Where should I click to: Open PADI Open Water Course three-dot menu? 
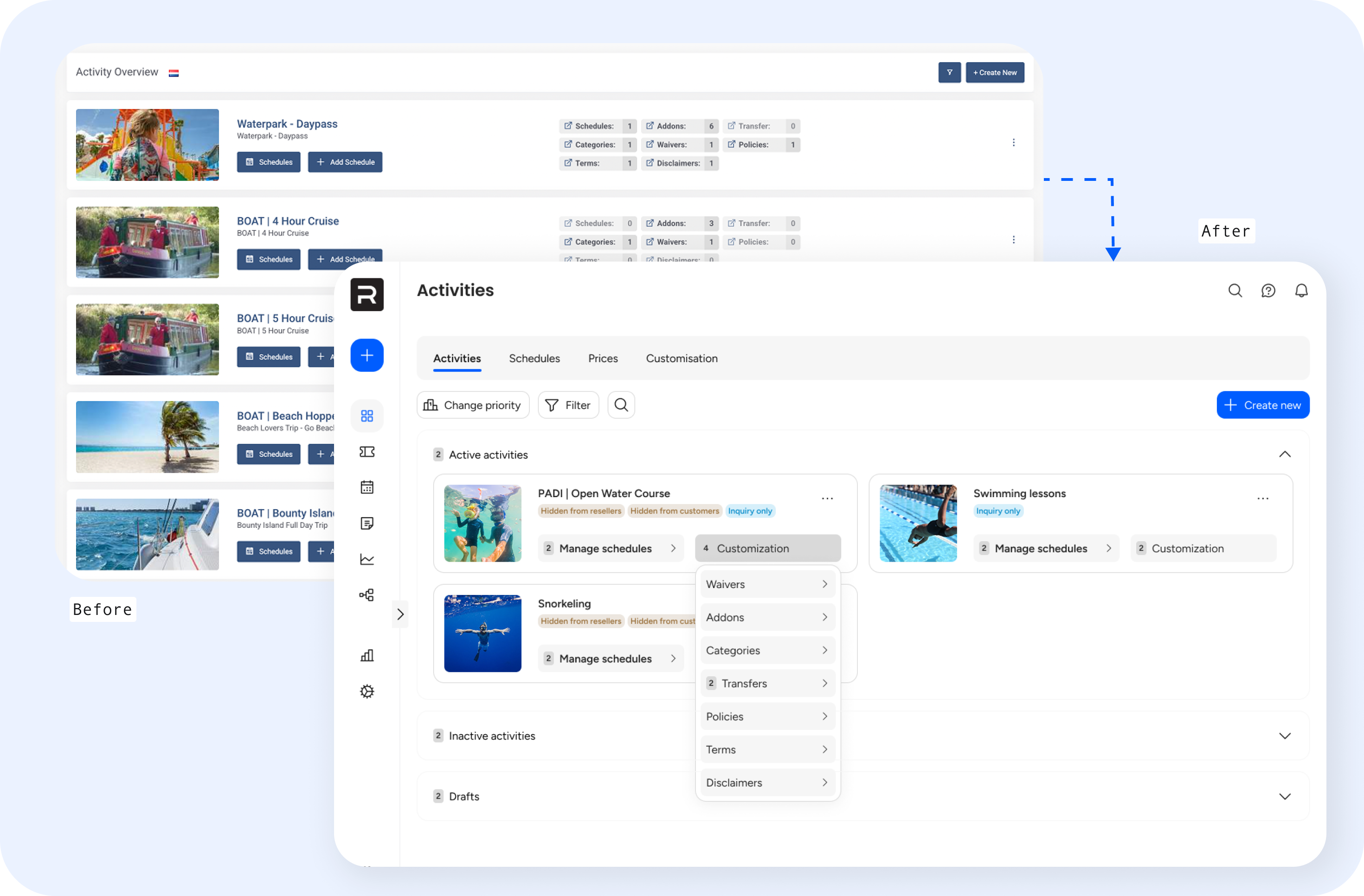click(x=827, y=499)
